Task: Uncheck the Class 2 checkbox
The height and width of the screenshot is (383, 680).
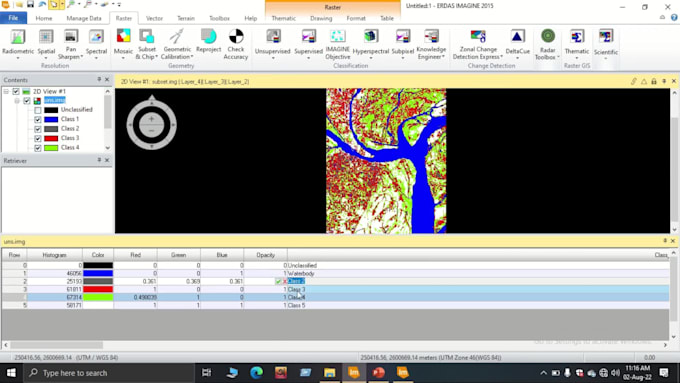Action: pos(38,129)
